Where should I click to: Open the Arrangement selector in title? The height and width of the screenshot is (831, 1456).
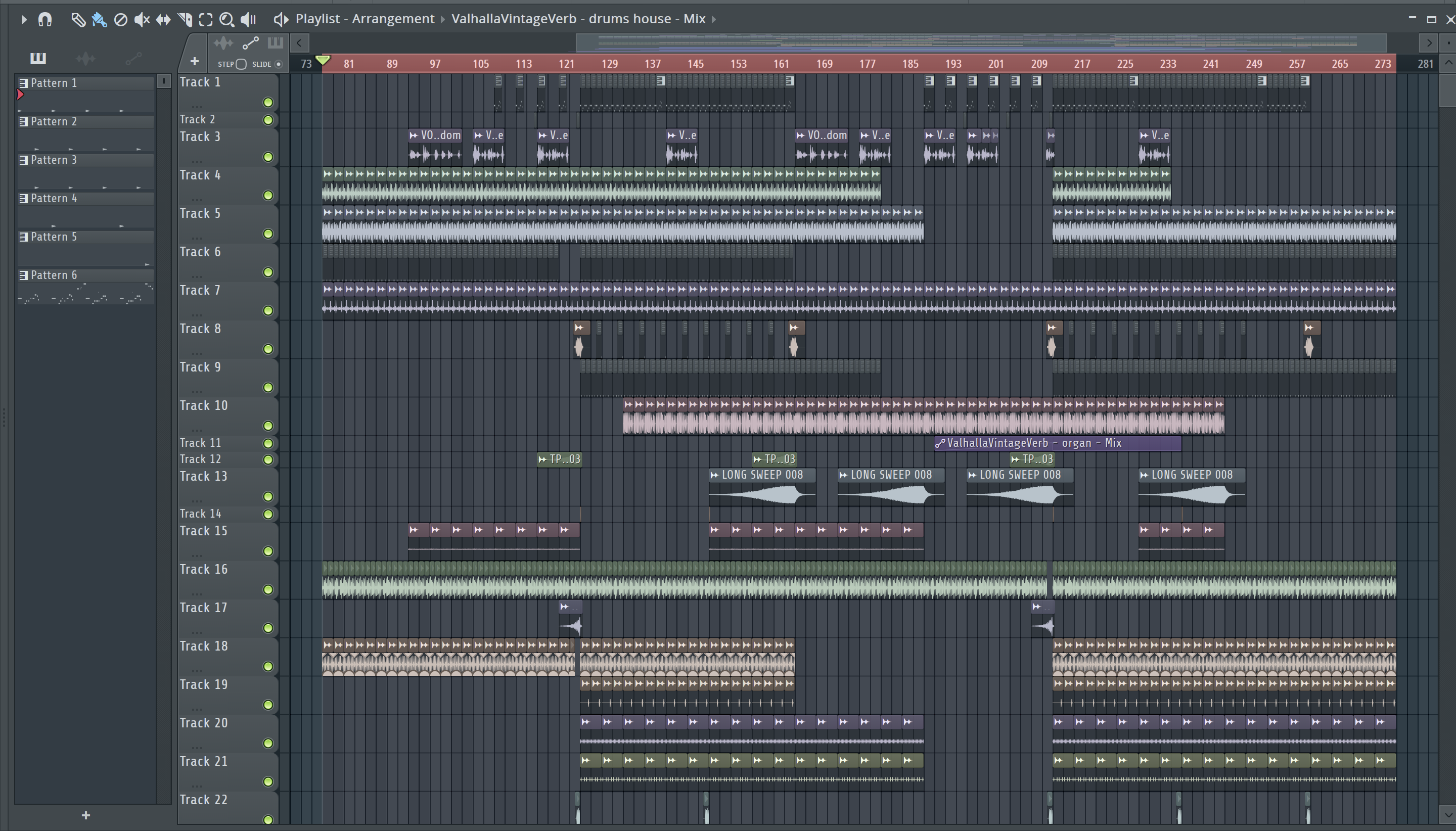pos(393,19)
